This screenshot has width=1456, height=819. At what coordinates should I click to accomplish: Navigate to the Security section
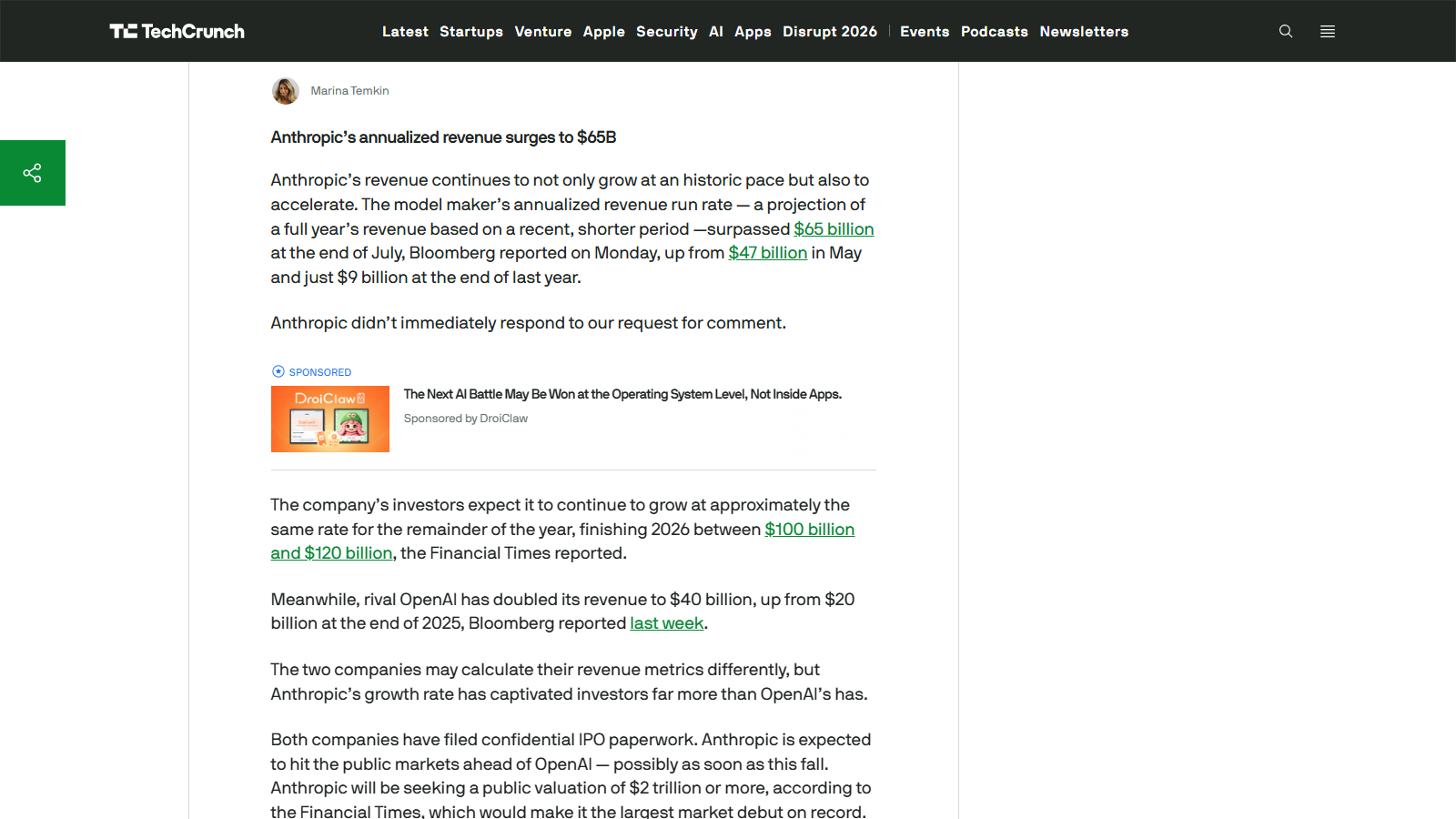click(667, 31)
